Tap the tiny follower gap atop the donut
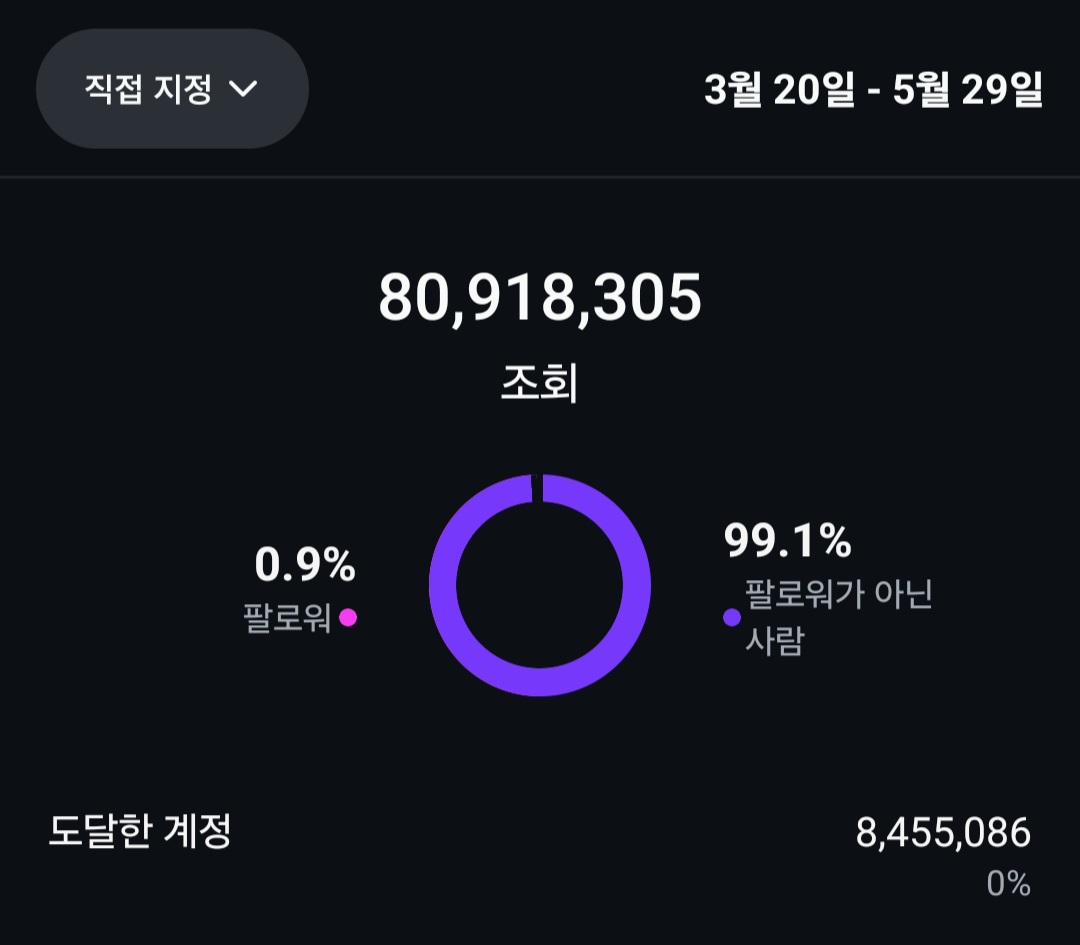1080x945 pixels. pos(537,487)
